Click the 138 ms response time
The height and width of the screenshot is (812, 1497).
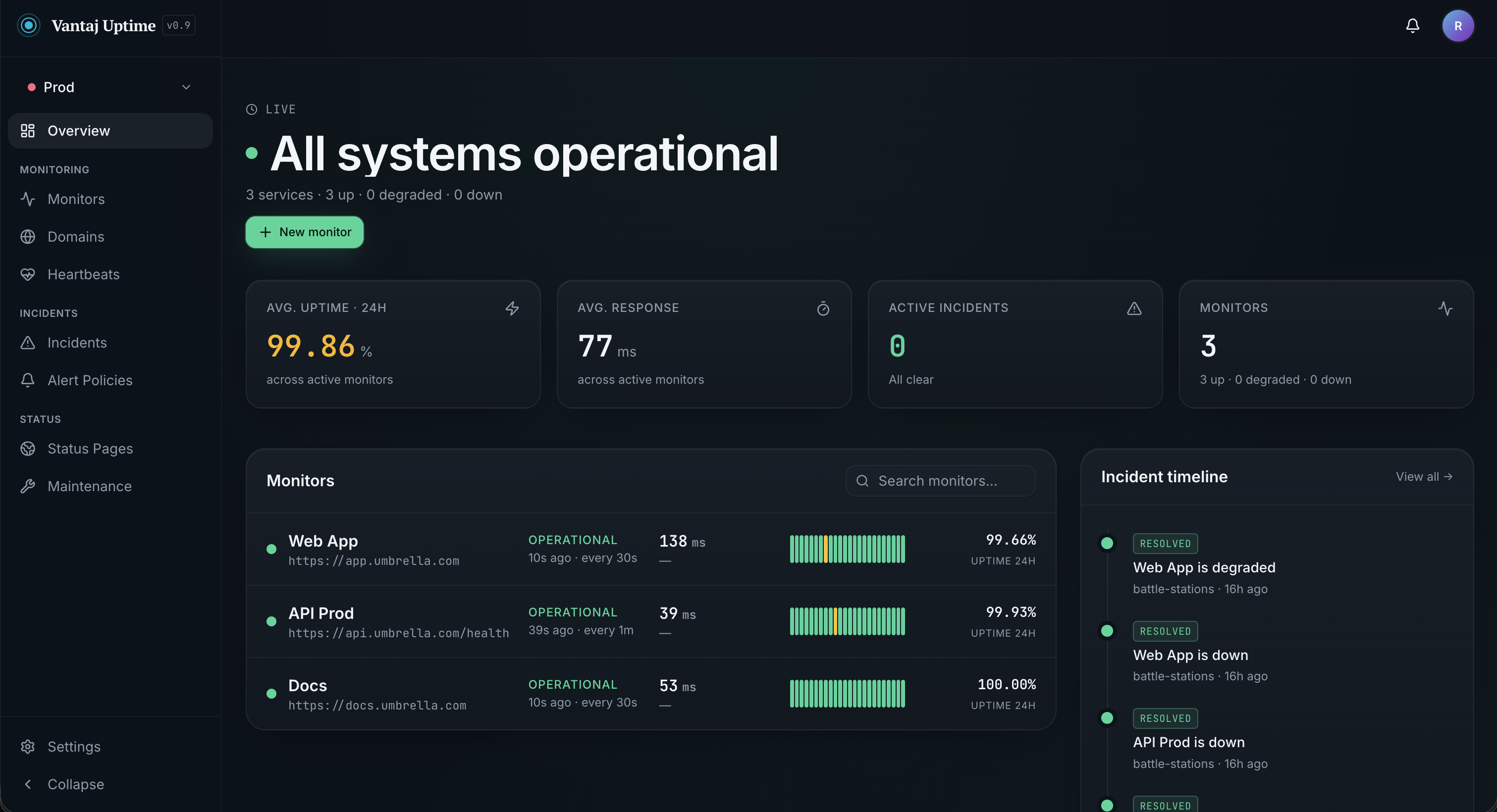coord(682,541)
